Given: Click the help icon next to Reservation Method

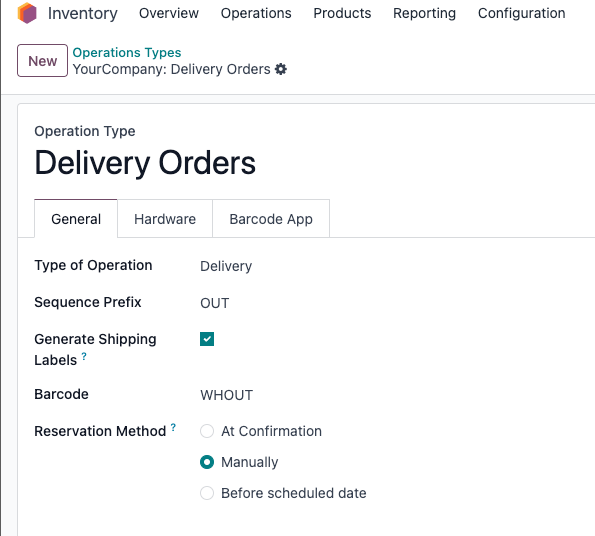Looking at the screenshot, I should 173,427.
